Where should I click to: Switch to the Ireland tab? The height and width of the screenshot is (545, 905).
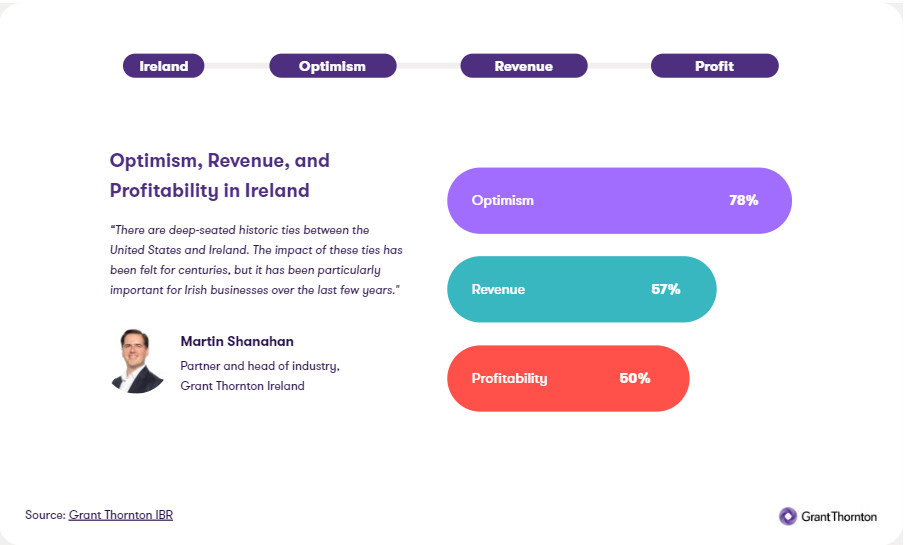click(163, 66)
